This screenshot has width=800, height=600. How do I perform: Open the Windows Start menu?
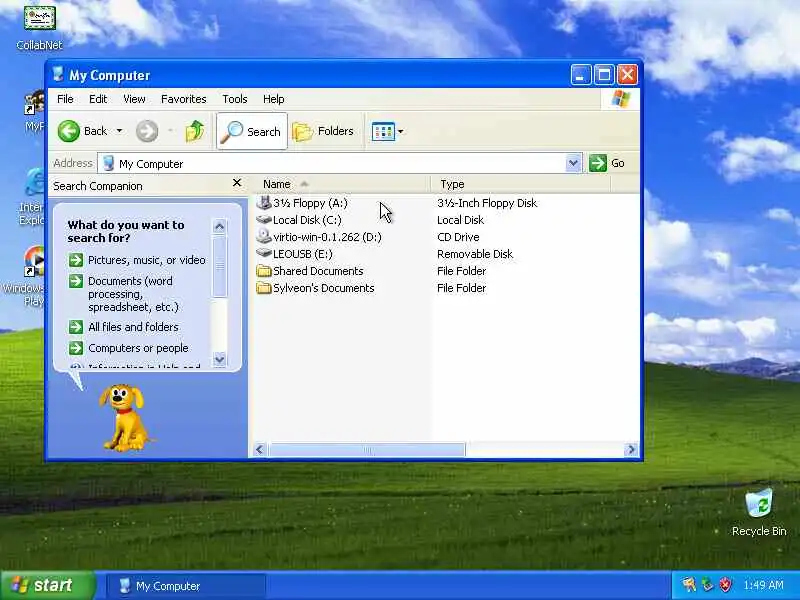47,585
